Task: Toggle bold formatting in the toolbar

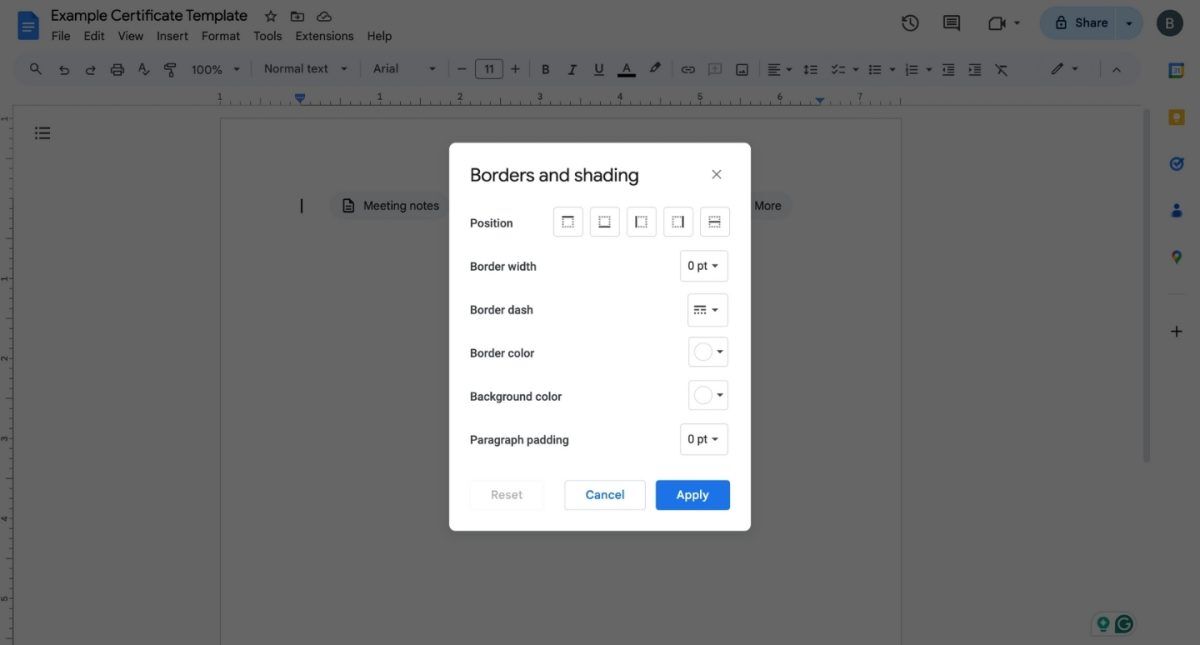Action: [545, 68]
